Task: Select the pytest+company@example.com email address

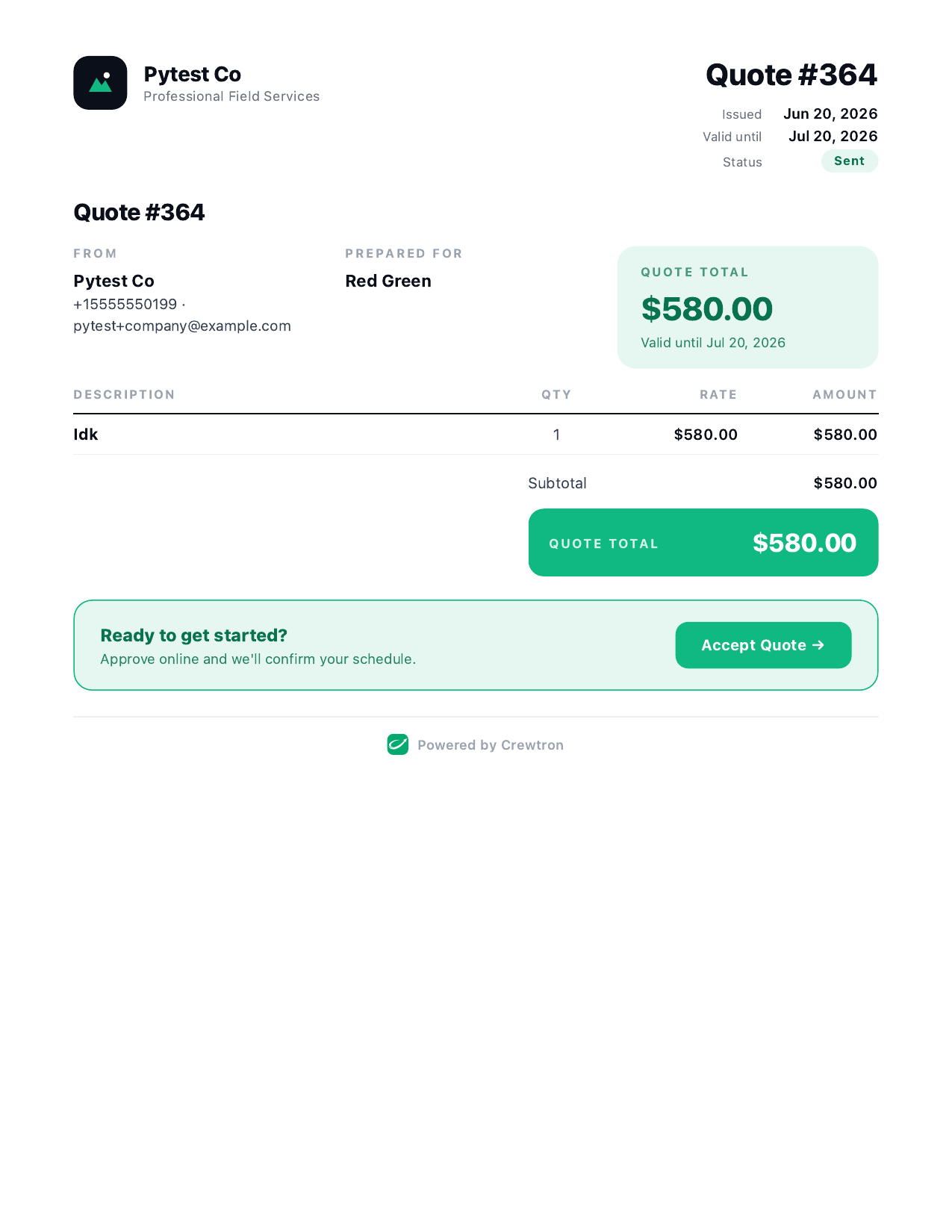Action: 182,326
